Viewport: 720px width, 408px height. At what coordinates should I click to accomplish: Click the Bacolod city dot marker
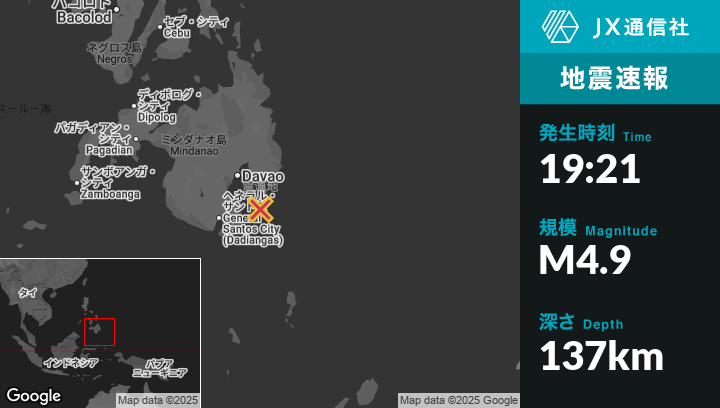tap(117, 10)
